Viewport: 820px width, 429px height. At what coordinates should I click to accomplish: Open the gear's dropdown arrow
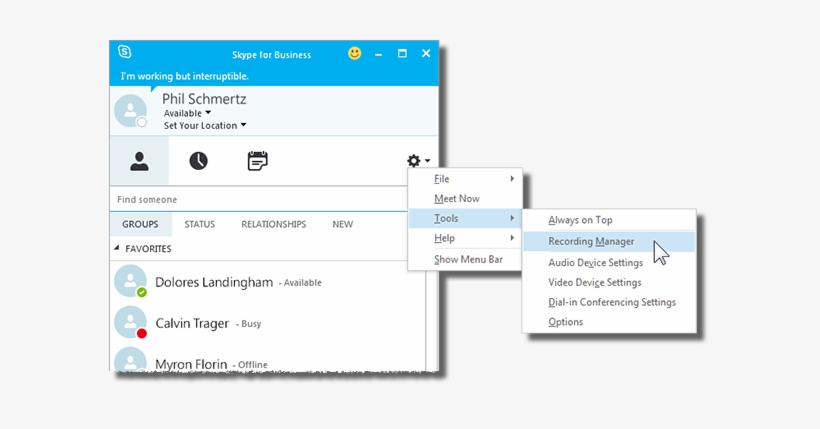(x=427, y=161)
